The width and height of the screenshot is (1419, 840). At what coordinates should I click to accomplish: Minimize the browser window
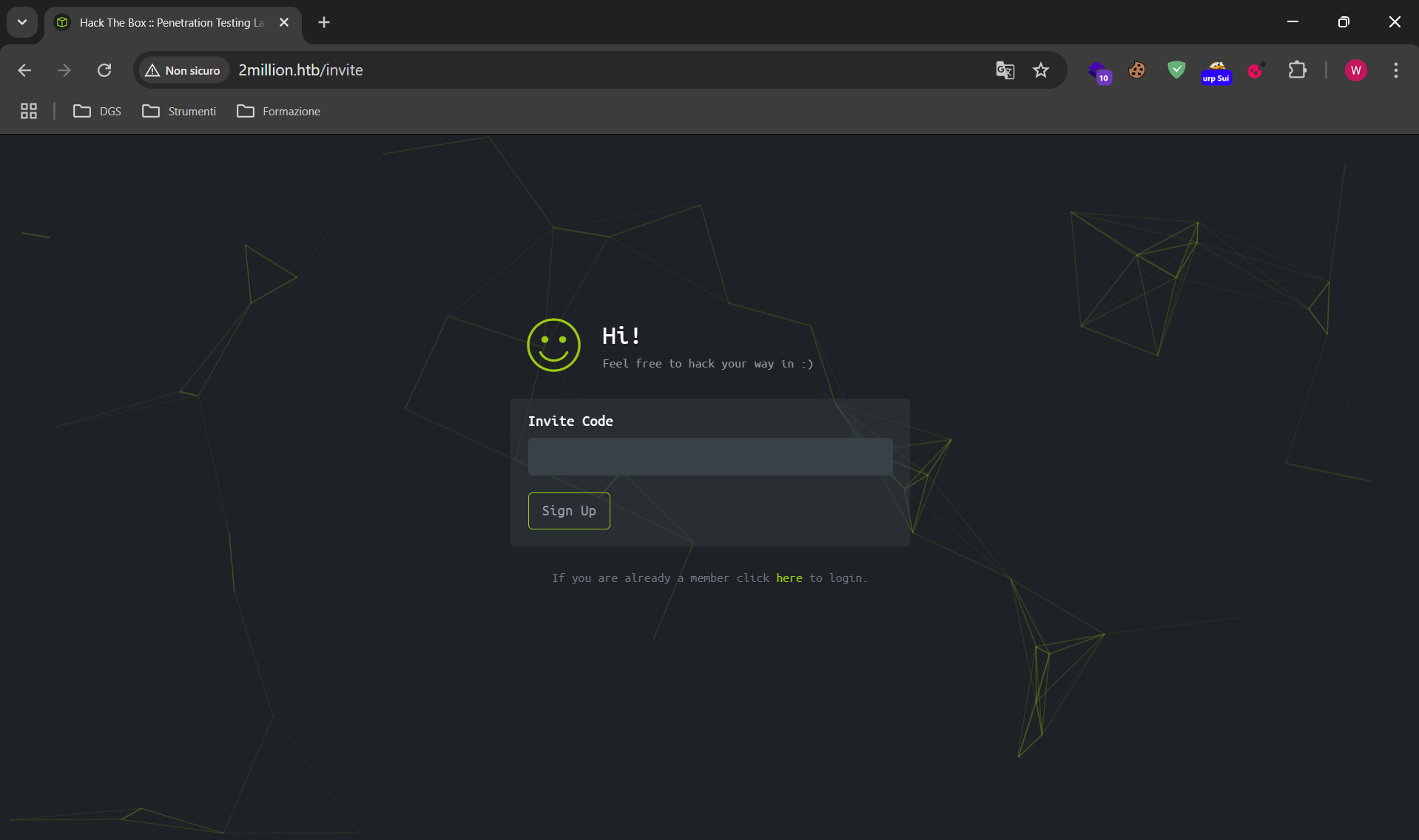tap(1292, 22)
